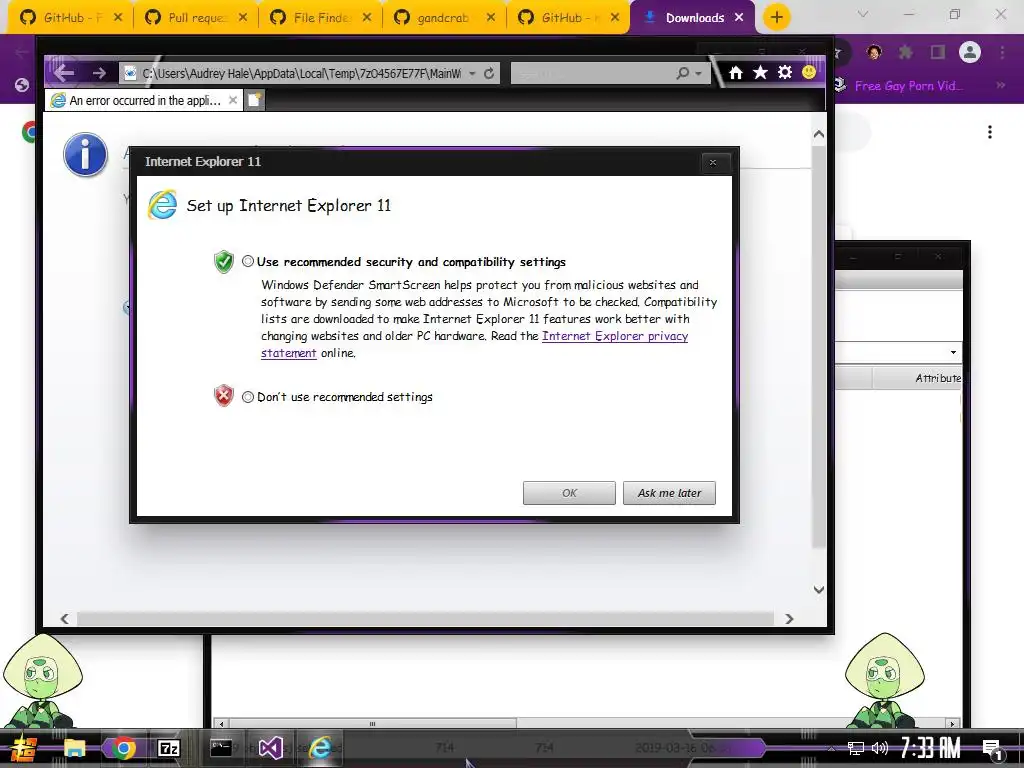Screen dimensions: 1024x768
Task: Switch to 'Pull reque' Chrome tab
Action: coord(195,18)
